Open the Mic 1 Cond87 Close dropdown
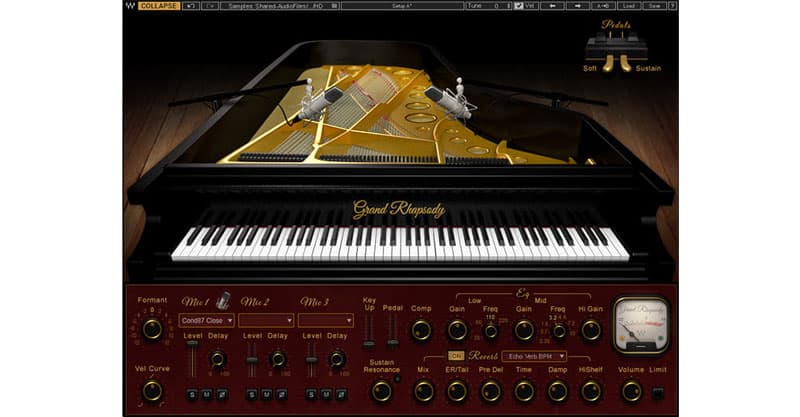This screenshot has width=800, height=417. click(207, 321)
